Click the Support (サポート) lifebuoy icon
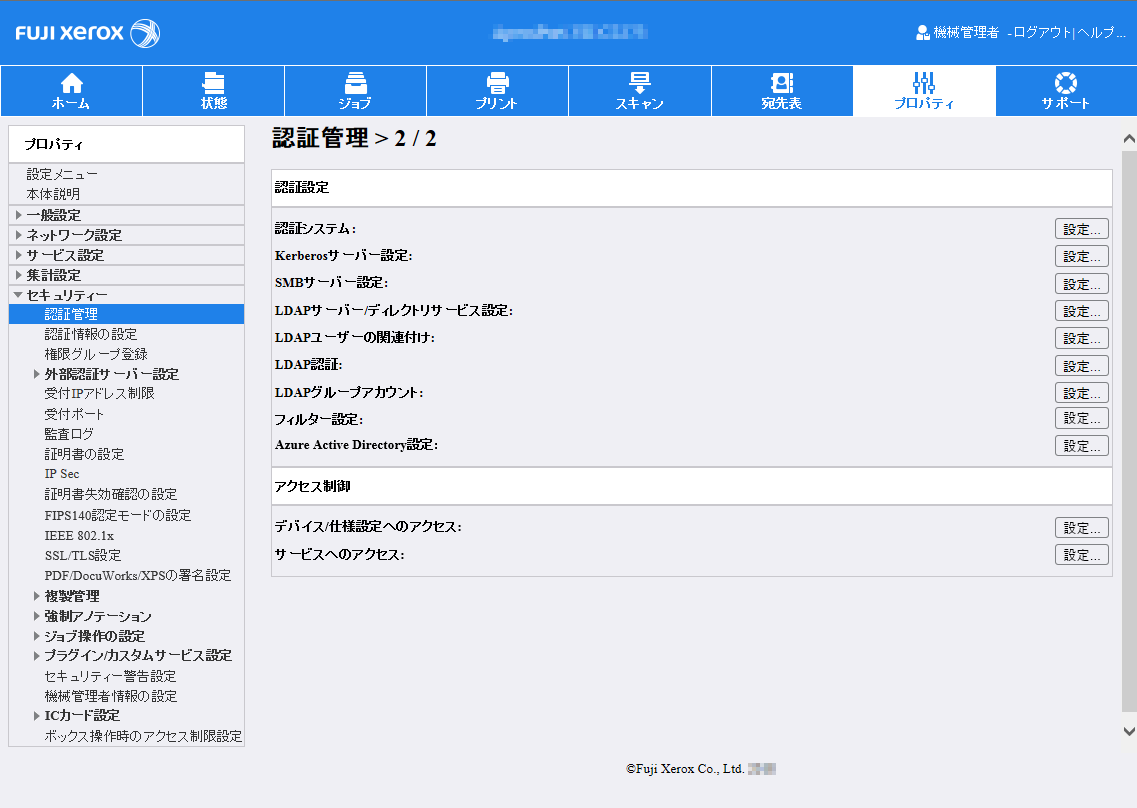The image size is (1137, 808). 1065,83
